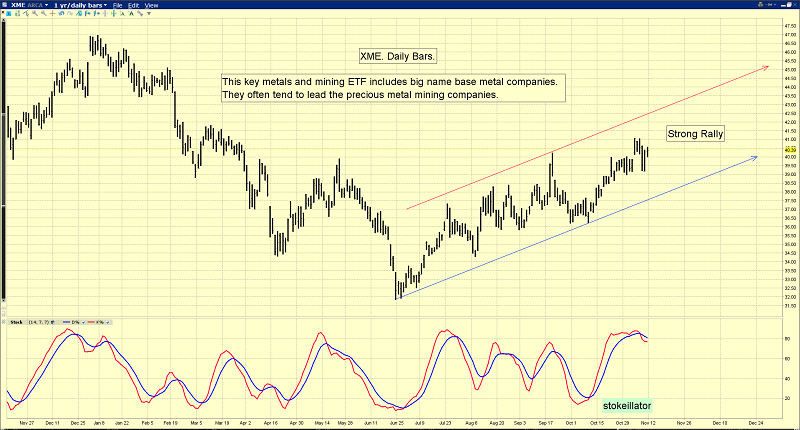Open the Edit menu
This screenshot has width=800, height=430.
pos(133,5)
